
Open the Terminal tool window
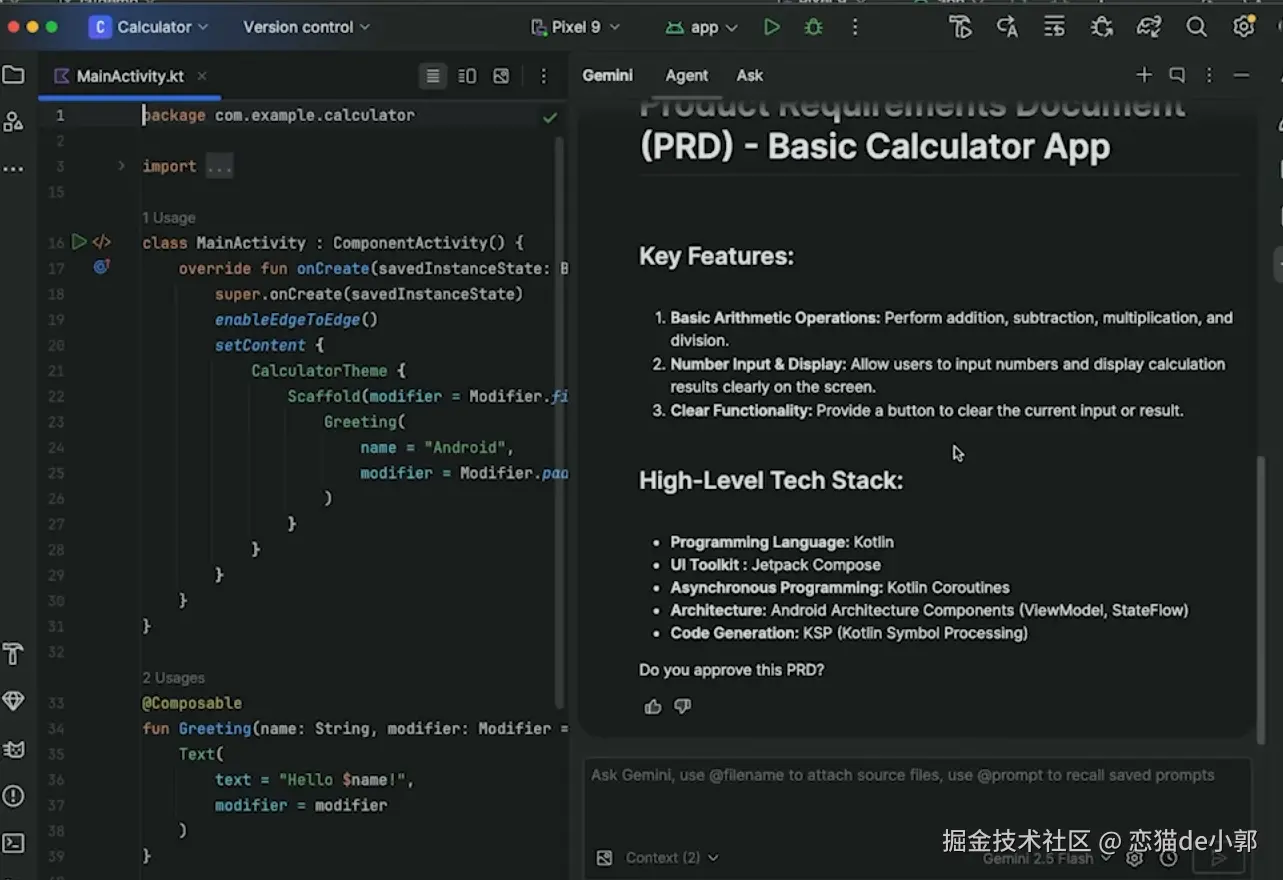13,843
